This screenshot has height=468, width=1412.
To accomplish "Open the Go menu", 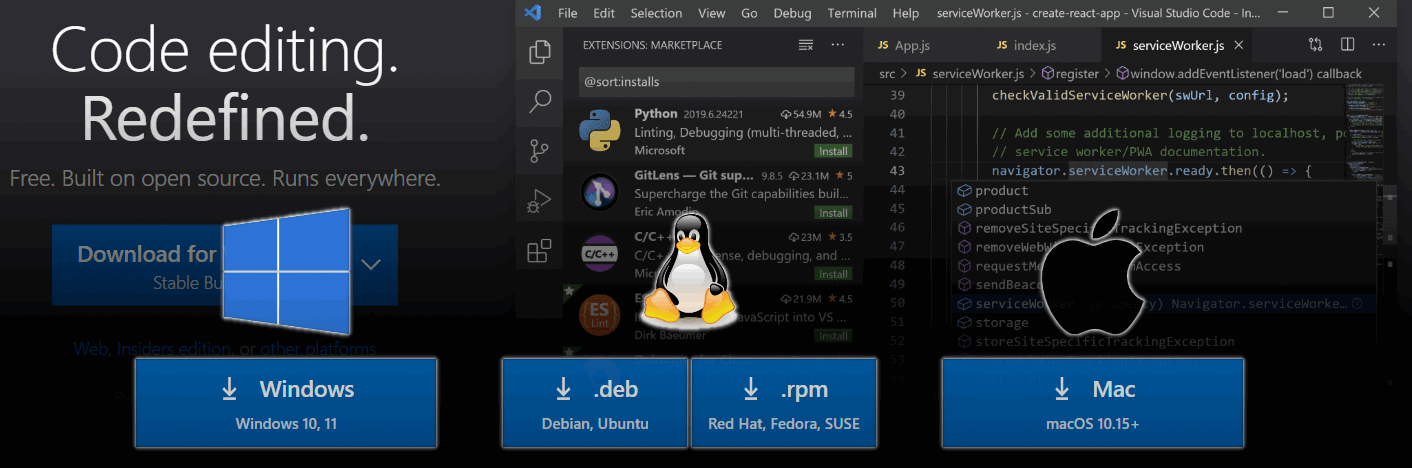I will 749,13.
